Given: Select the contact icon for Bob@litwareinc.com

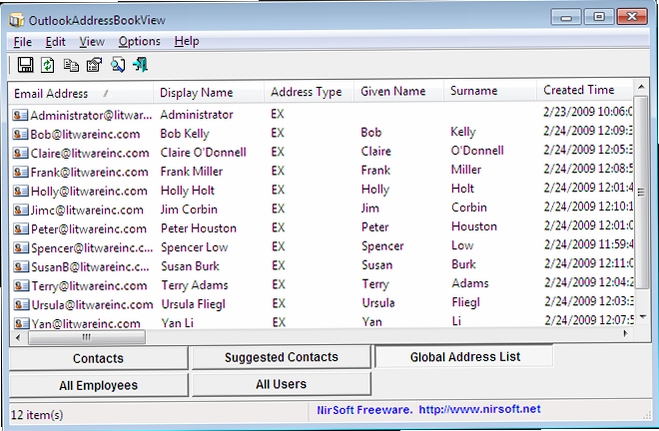Looking at the screenshot, I should pyautogui.click(x=20, y=134).
